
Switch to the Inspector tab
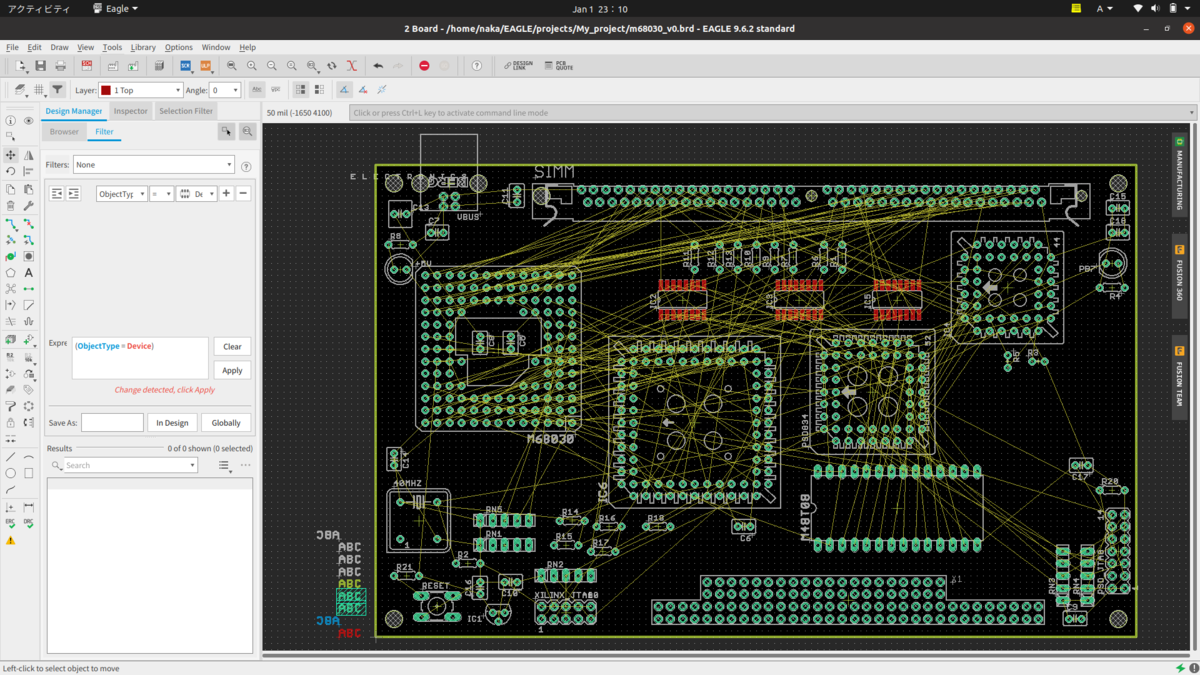131,111
